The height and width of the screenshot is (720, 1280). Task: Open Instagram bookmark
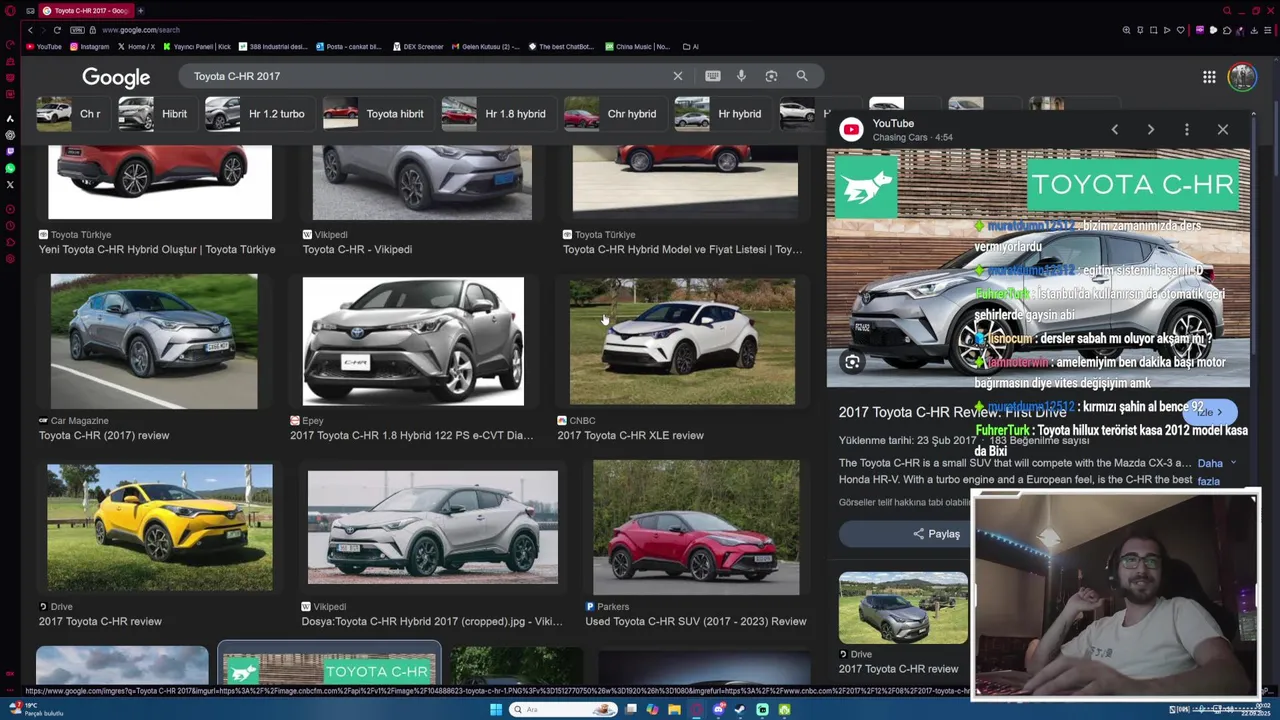pyautogui.click(x=89, y=46)
